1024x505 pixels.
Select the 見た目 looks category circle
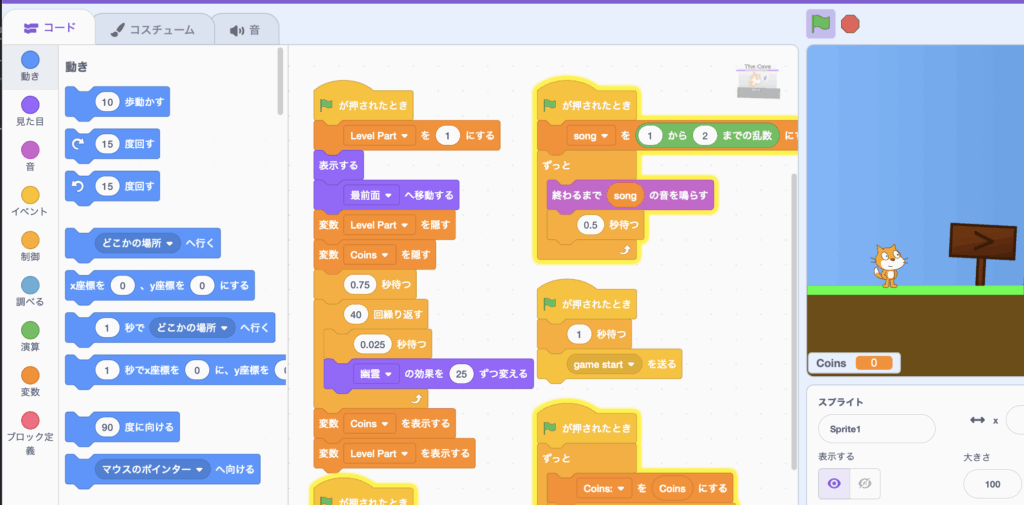30,105
